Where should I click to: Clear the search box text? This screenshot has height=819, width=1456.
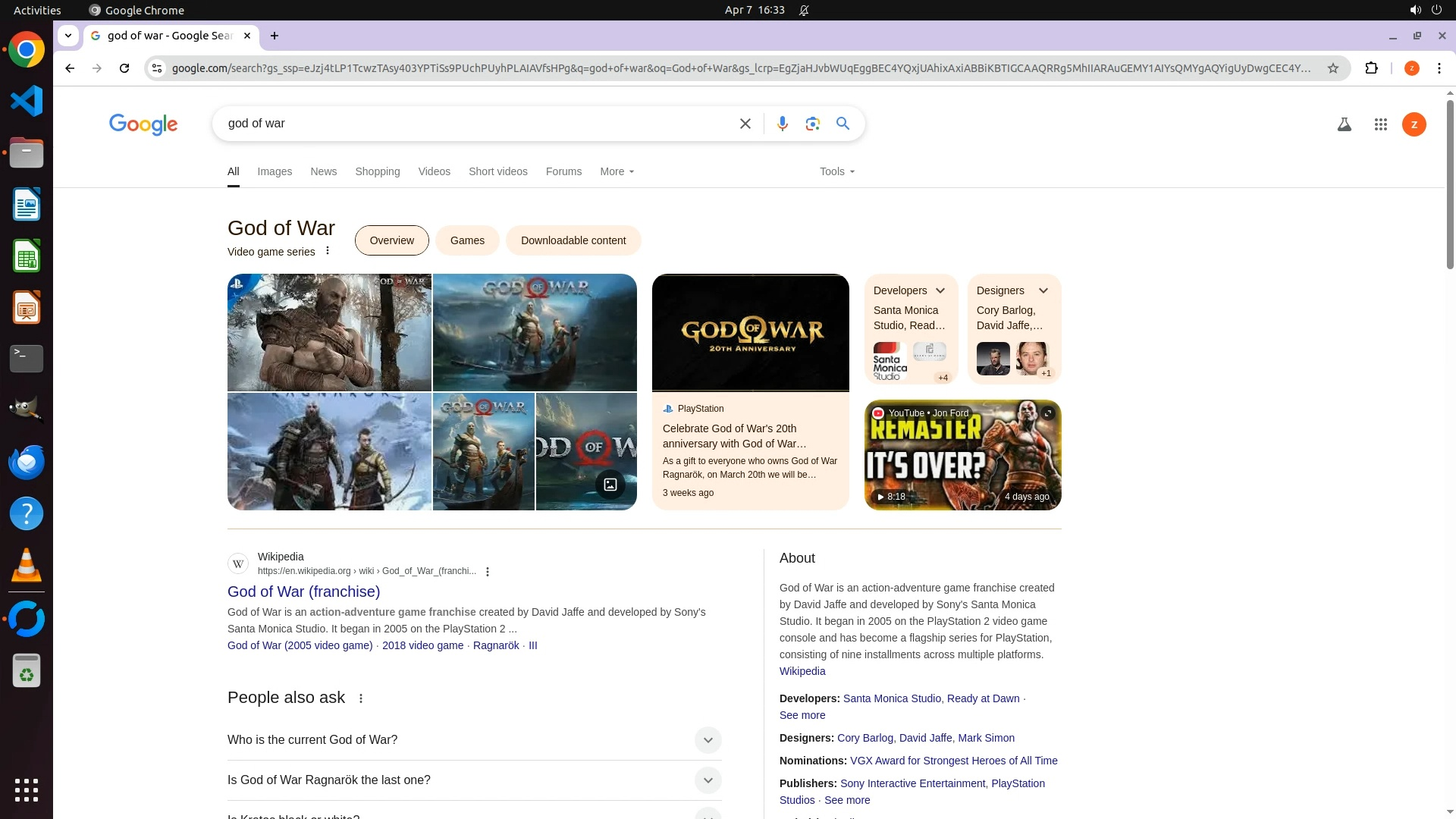click(x=745, y=124)
